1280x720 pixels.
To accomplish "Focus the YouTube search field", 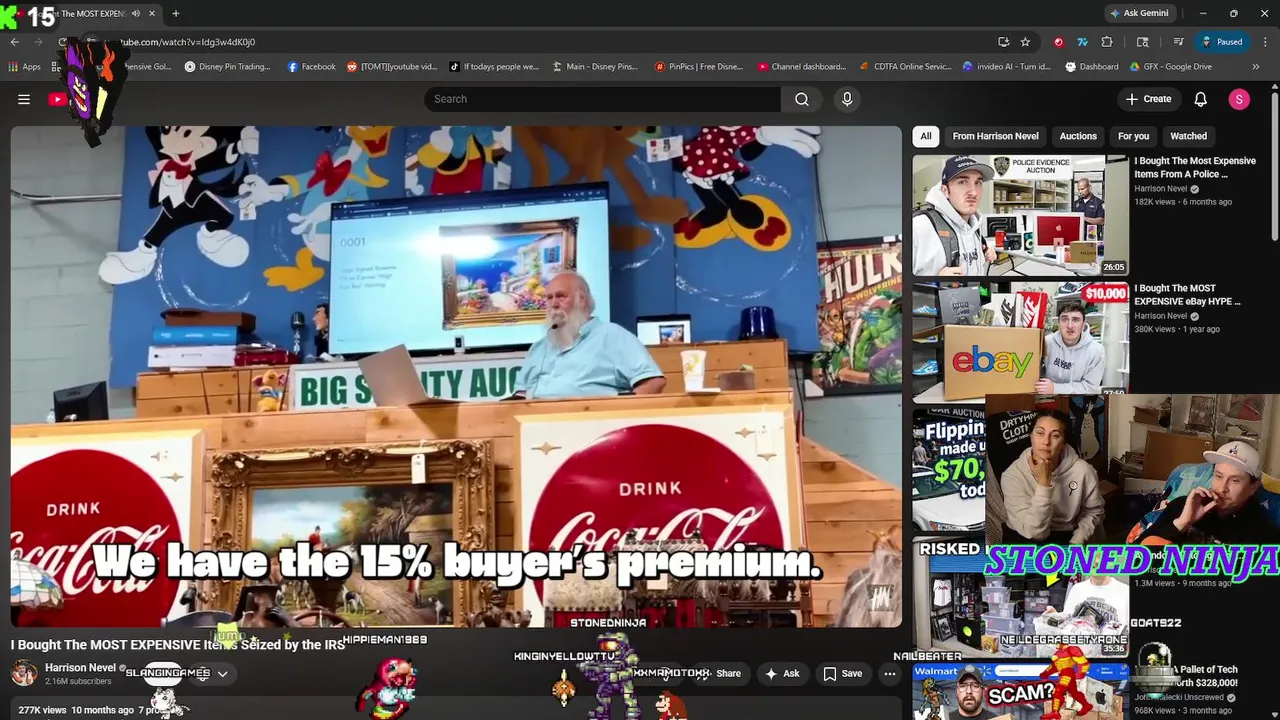I will (x=603, y=99).
